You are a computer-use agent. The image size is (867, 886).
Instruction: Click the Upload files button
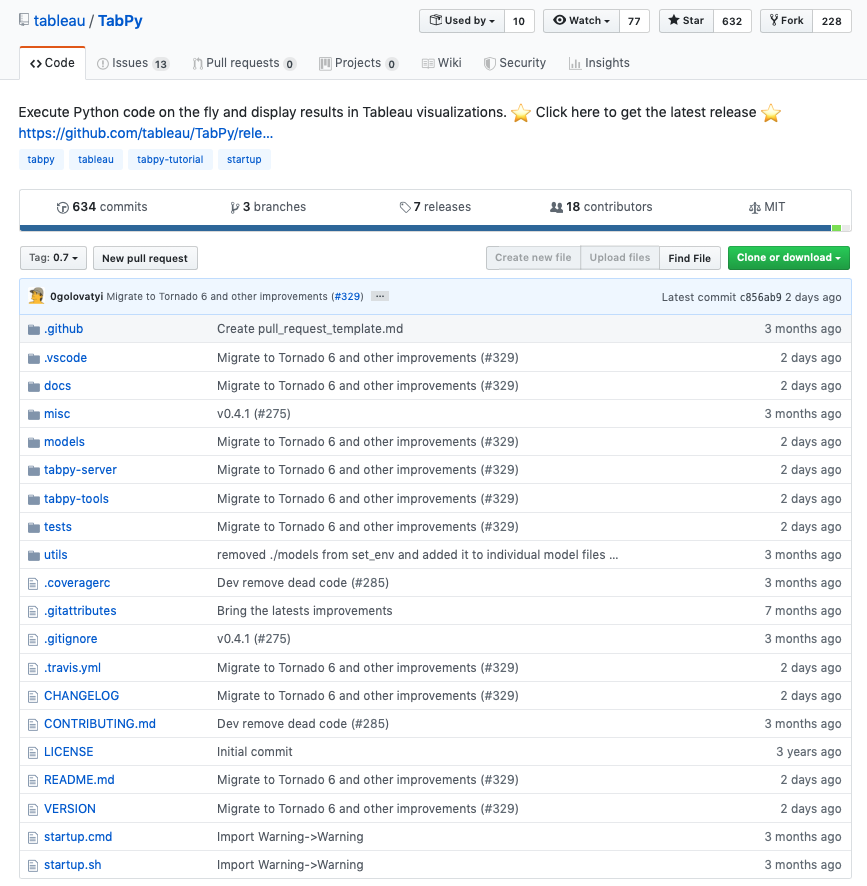(619, 258)
